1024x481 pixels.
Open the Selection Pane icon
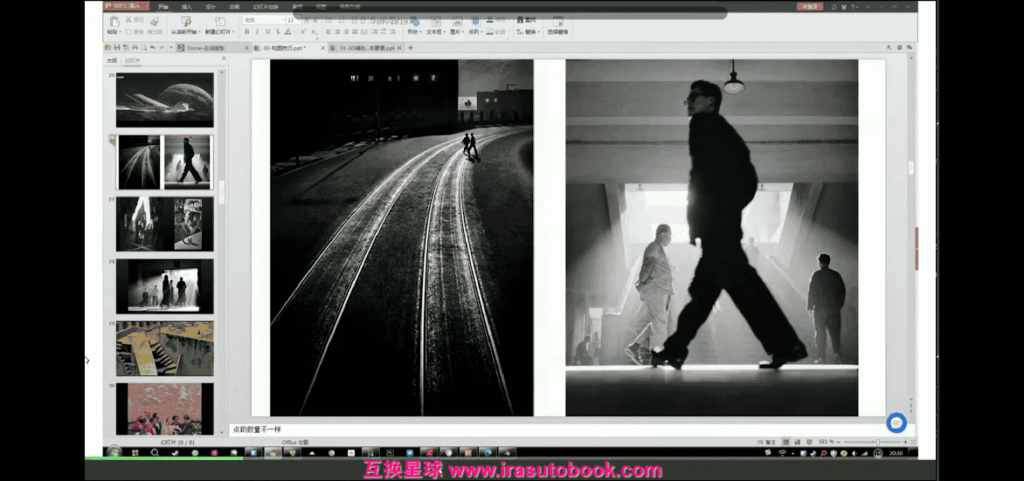(557, 22)
